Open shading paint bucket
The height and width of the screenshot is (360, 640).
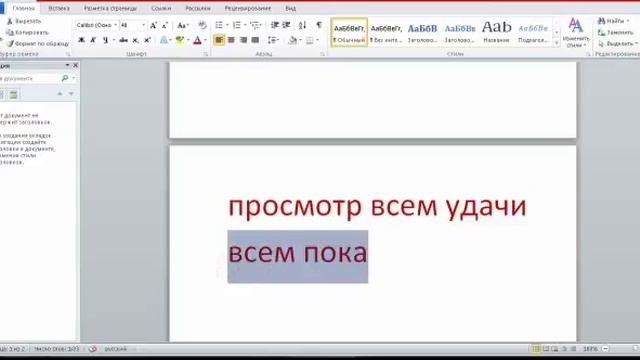coord(293,40)
